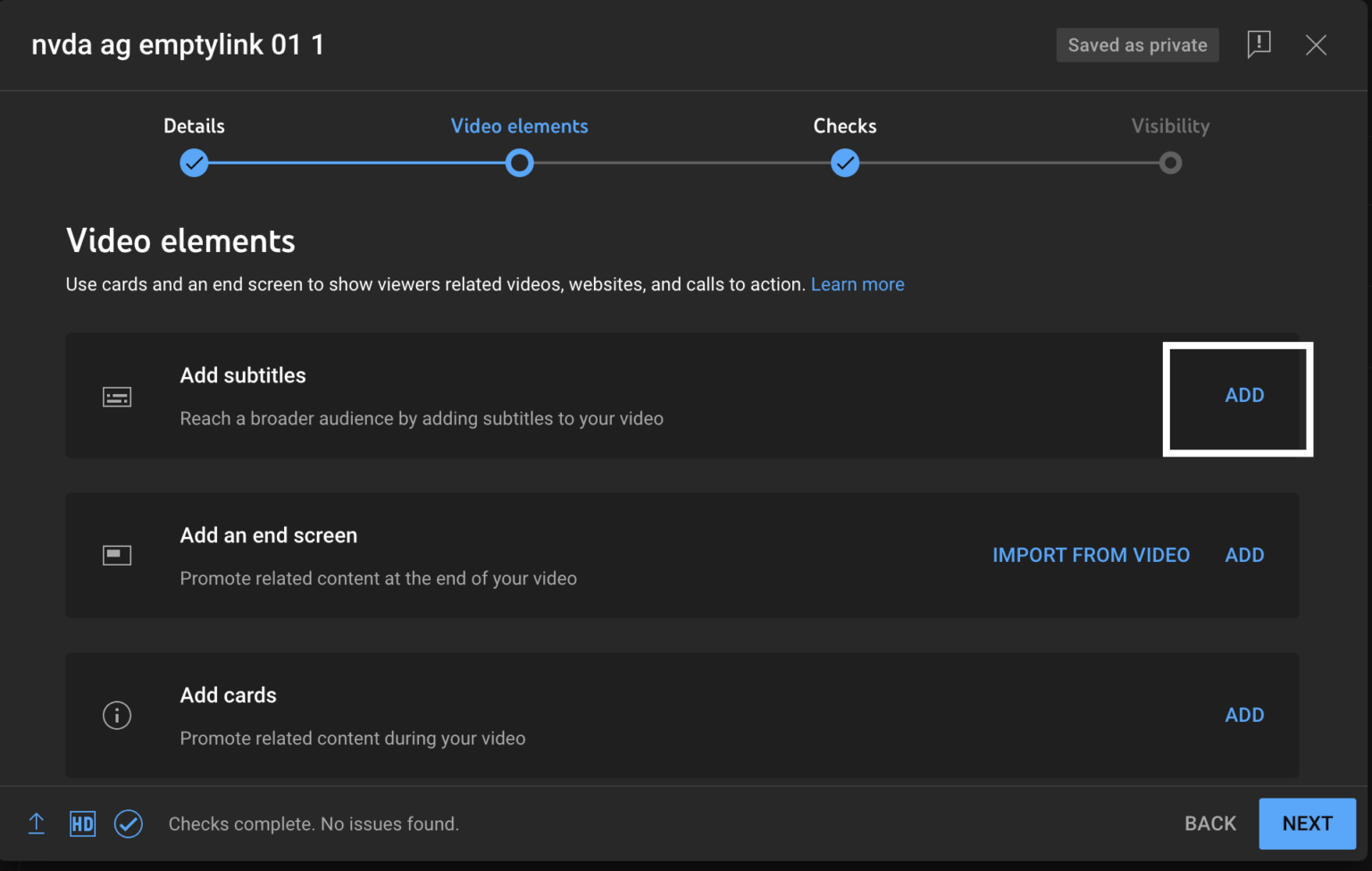
Task: Click ADD for subtitles
Action: [x=1244, y=394]
